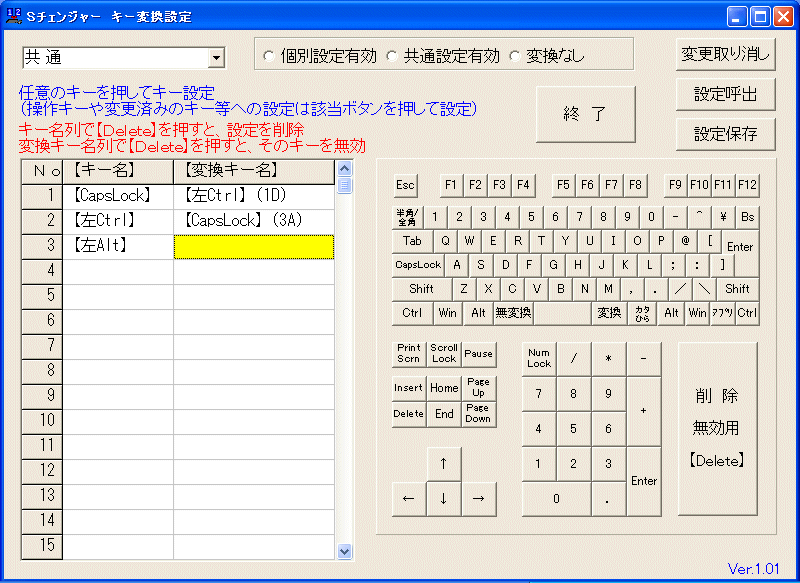
Task: Click the left arrow key on the virtual keyboard
Action: (409, 498)
